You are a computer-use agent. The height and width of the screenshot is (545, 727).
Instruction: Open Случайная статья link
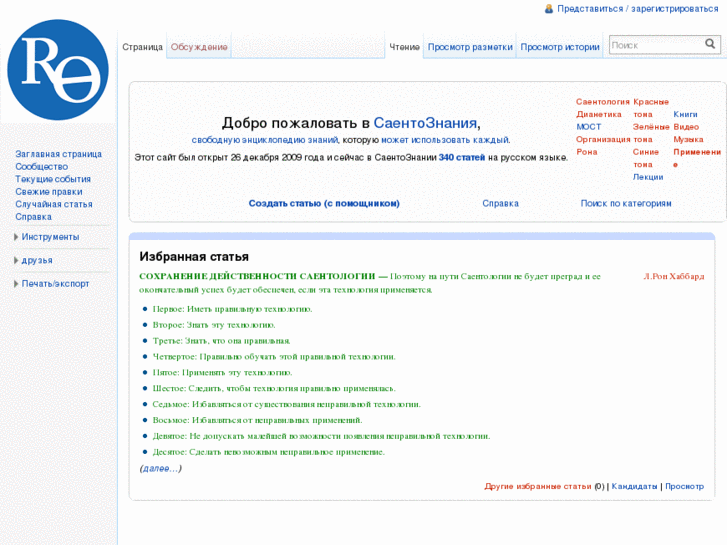click(54, 204)
